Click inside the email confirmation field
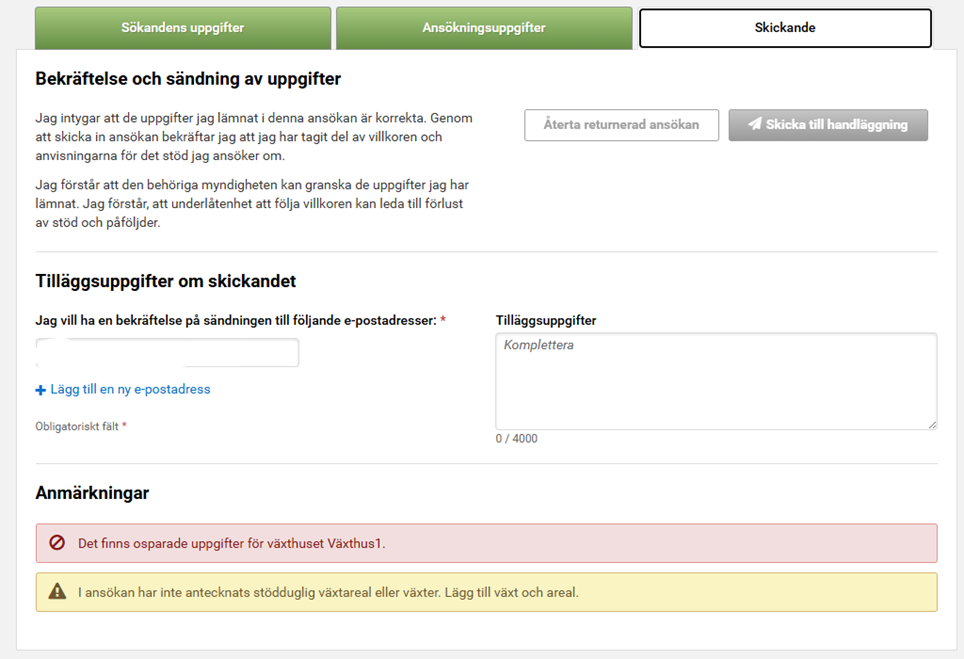964x659 pixels. (166, 352)
